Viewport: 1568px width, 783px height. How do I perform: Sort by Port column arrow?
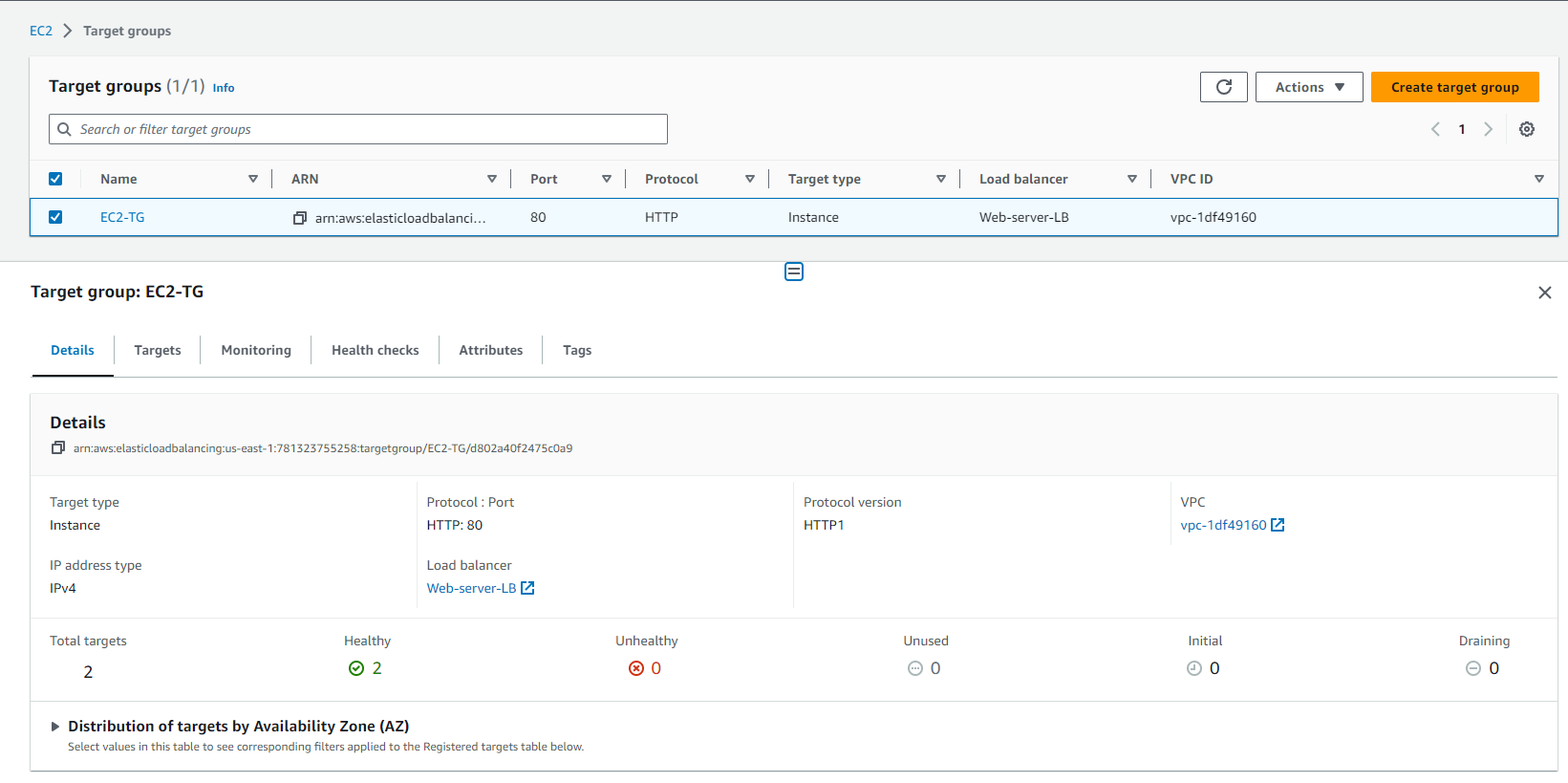(x=607, y=179)
